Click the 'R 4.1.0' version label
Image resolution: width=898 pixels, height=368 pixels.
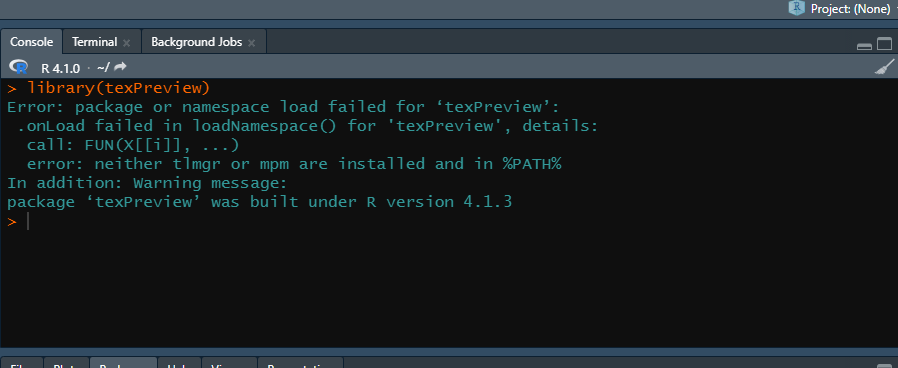point(60,68)
